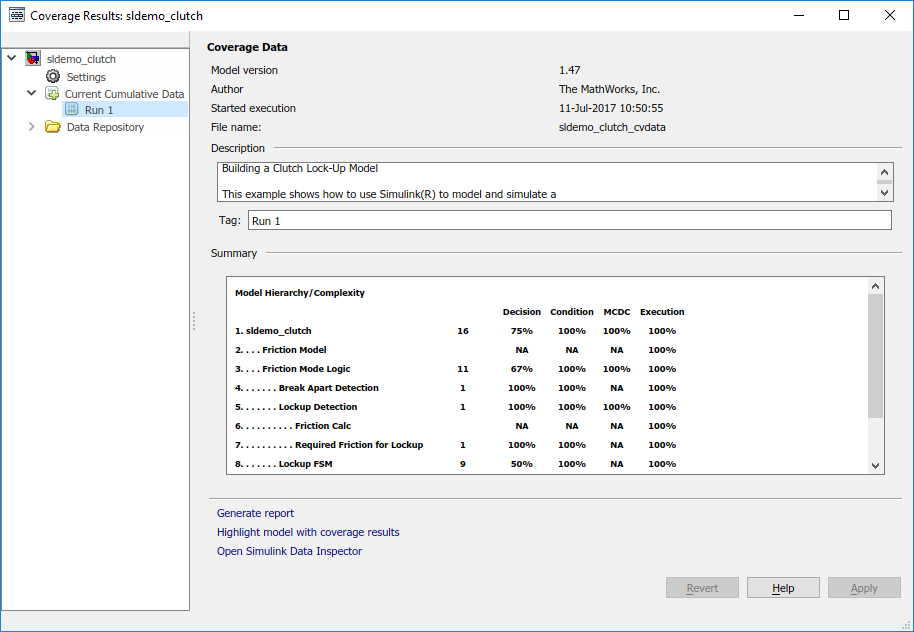Collapse the Current Cumulative Data node
This screenshot has height=632, width=914.
pyautogui.click(x=32, y=94)
